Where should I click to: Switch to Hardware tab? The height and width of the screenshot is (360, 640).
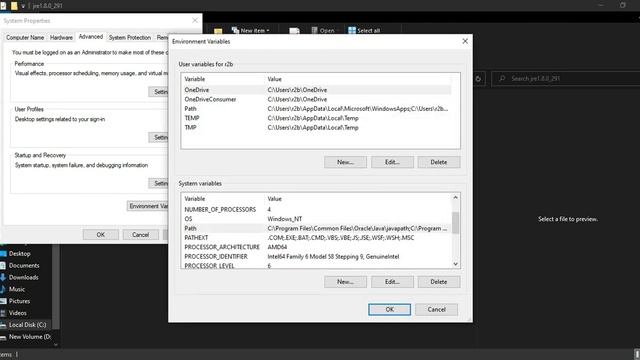click(x=61, y=38)
